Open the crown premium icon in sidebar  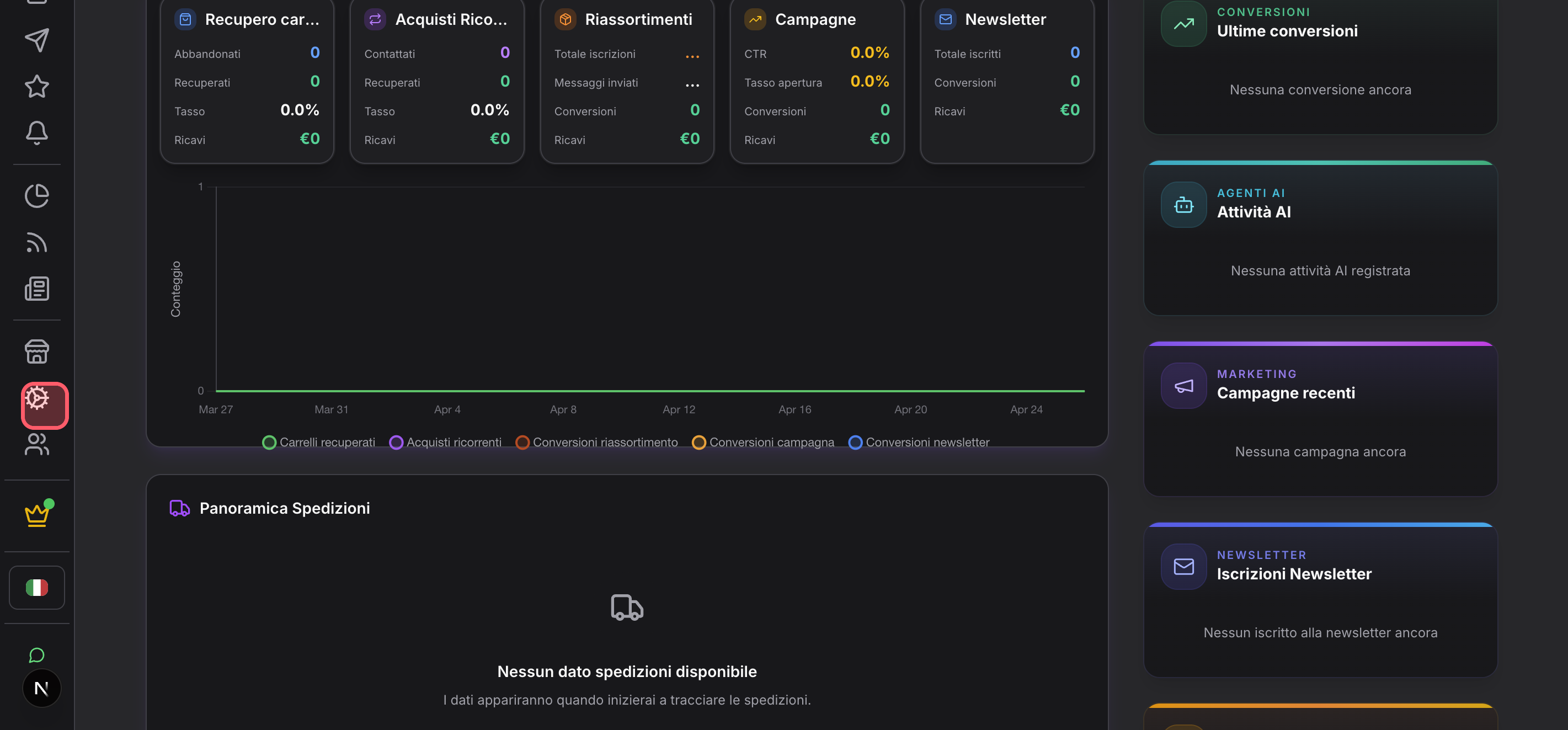pos(36,515)
